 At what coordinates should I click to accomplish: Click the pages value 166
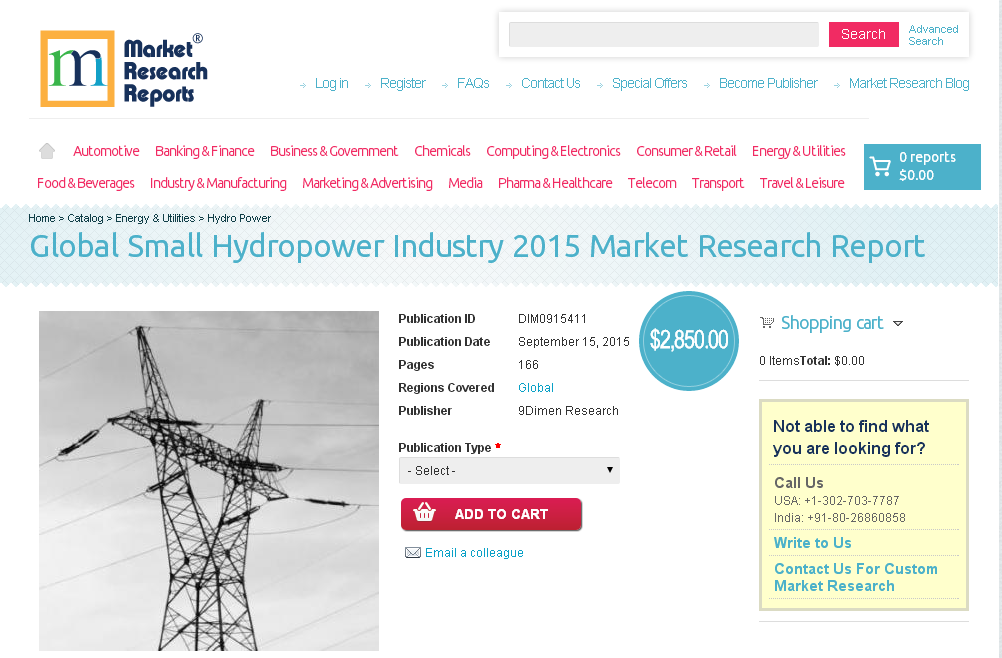tap(528, 365)
